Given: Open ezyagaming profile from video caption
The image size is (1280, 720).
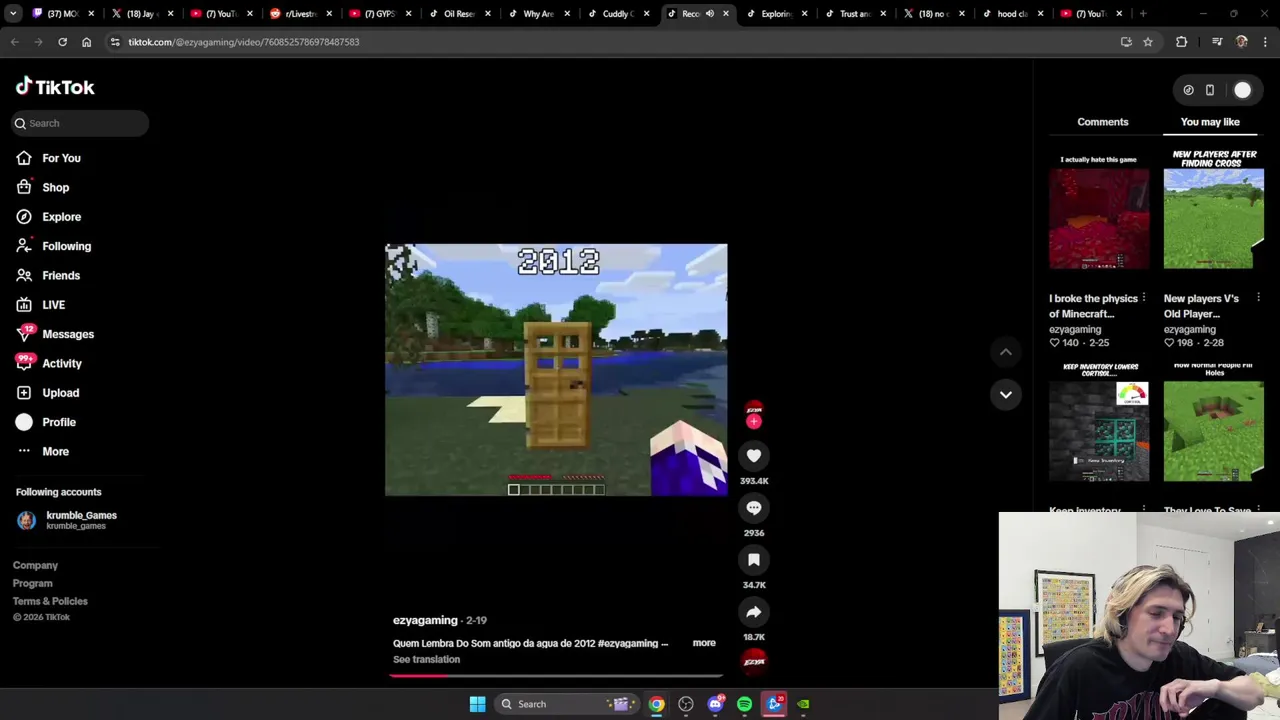Looking at the screenshot, I should coord(425,620).
